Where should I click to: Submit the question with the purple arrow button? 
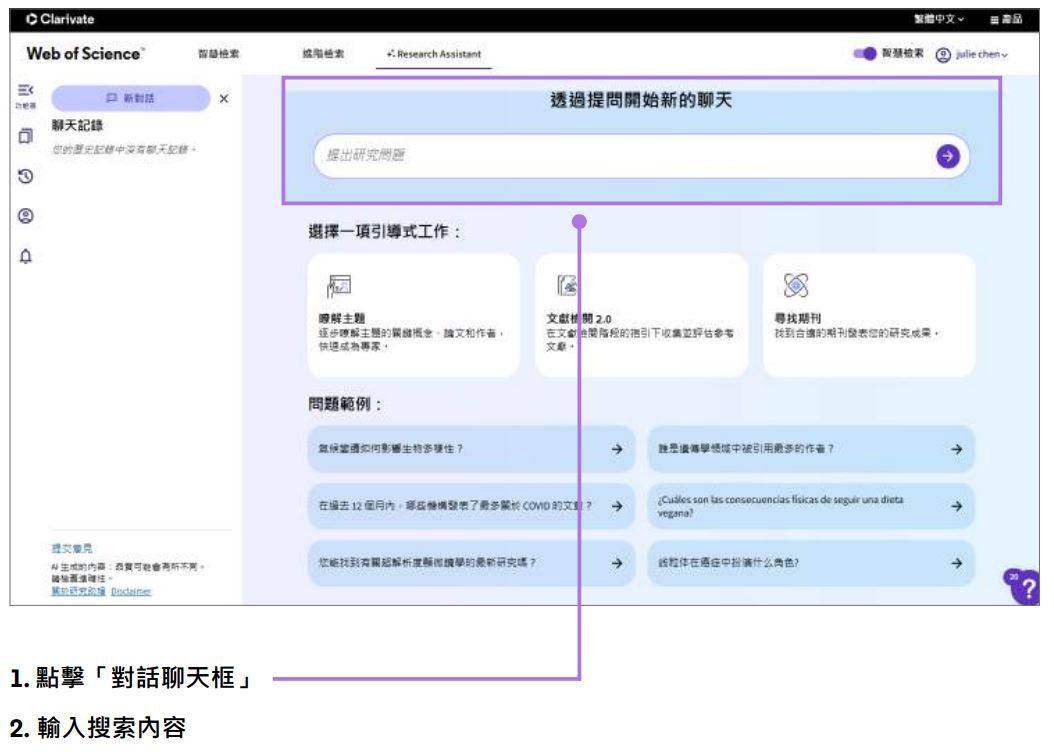coord(947,157)
